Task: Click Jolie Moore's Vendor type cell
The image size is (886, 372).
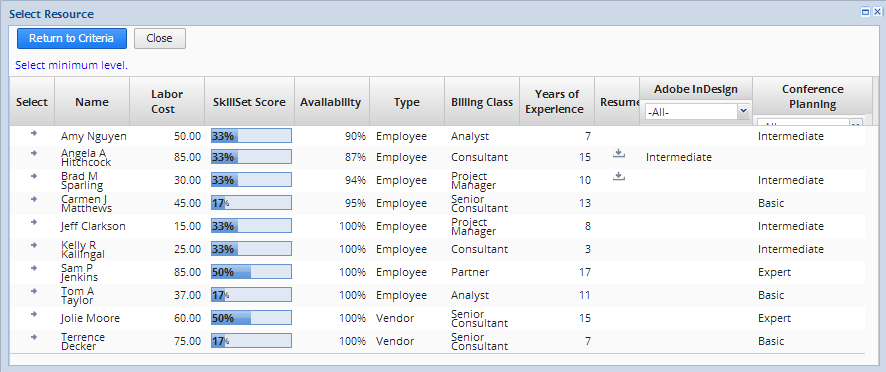Action: [395, 318]
